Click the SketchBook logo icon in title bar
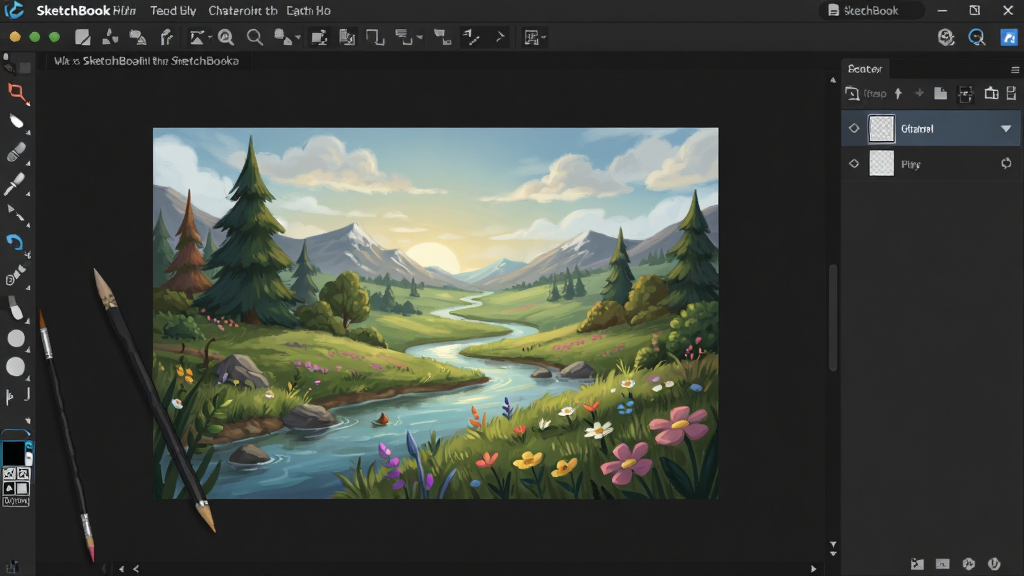Viewport: 1024px width, 576px height. 14,10
